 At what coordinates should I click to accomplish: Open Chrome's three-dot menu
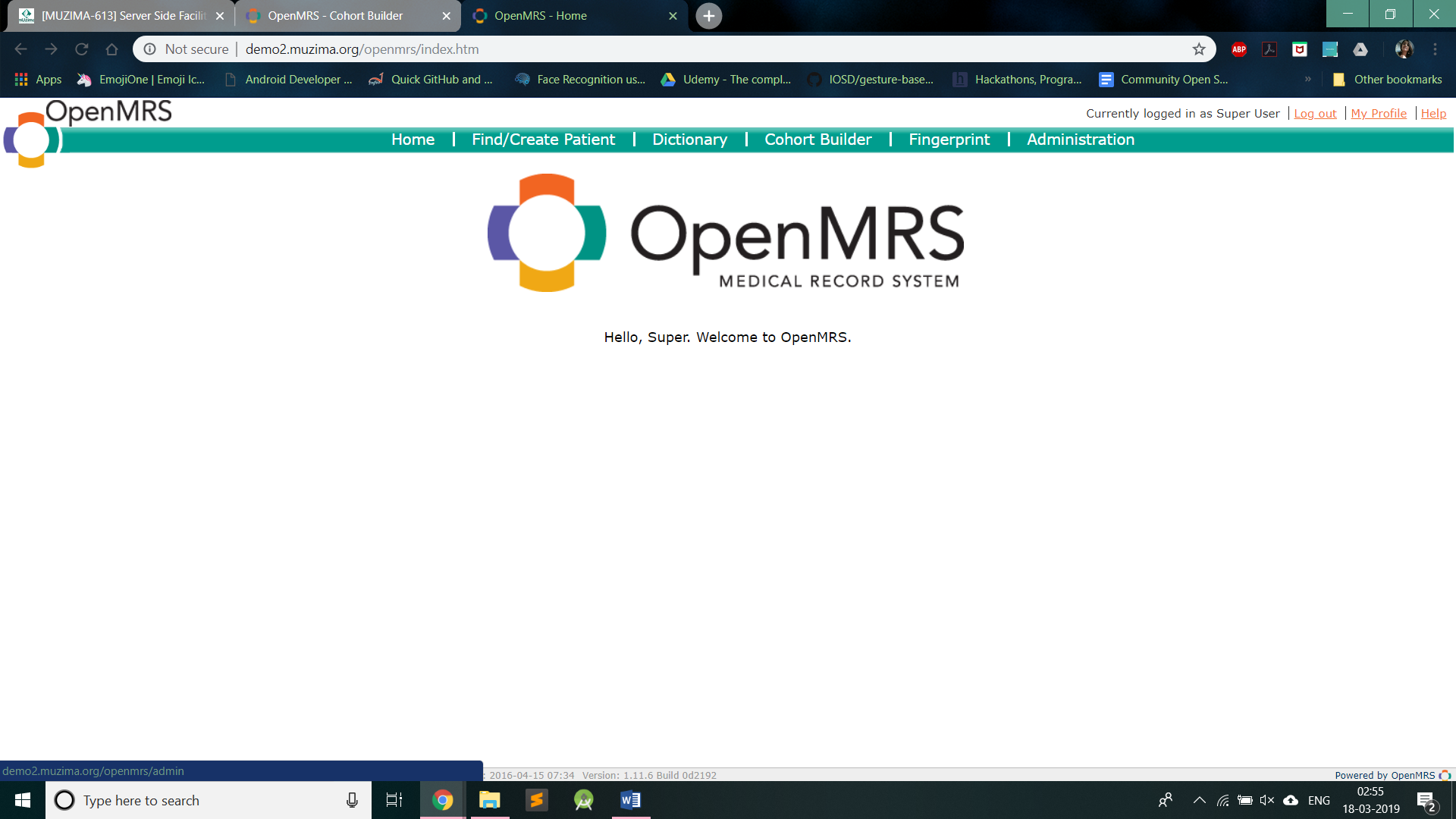click(x=1436, y=49)
